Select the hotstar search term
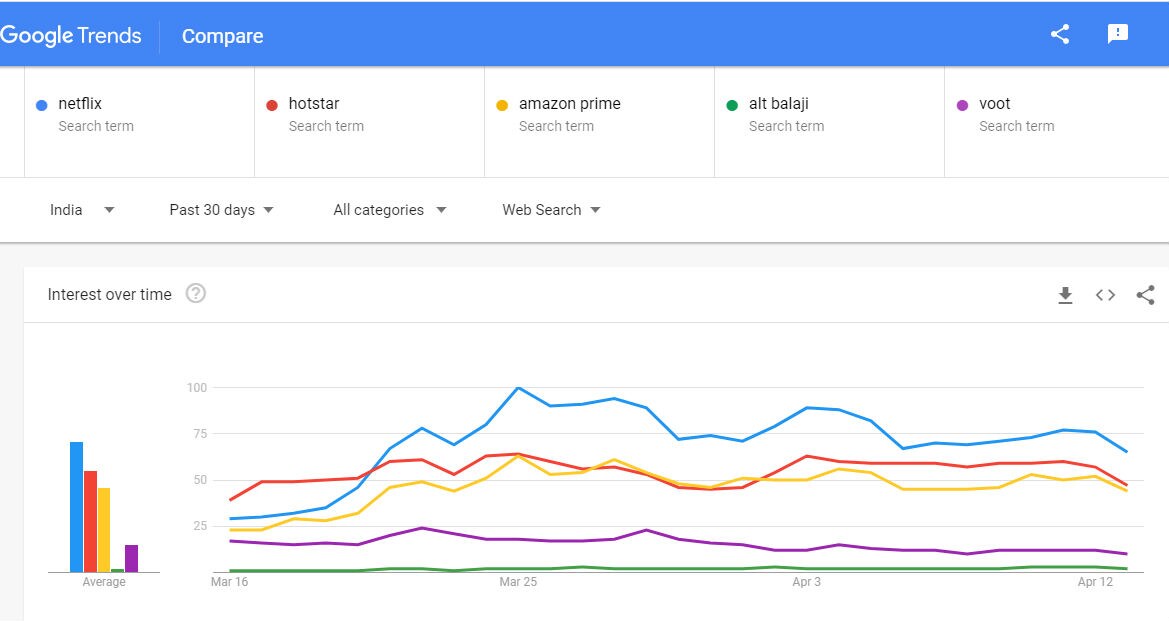Image resolution: width=1169 pixels, height=621 pixels. tap(314, 104)
